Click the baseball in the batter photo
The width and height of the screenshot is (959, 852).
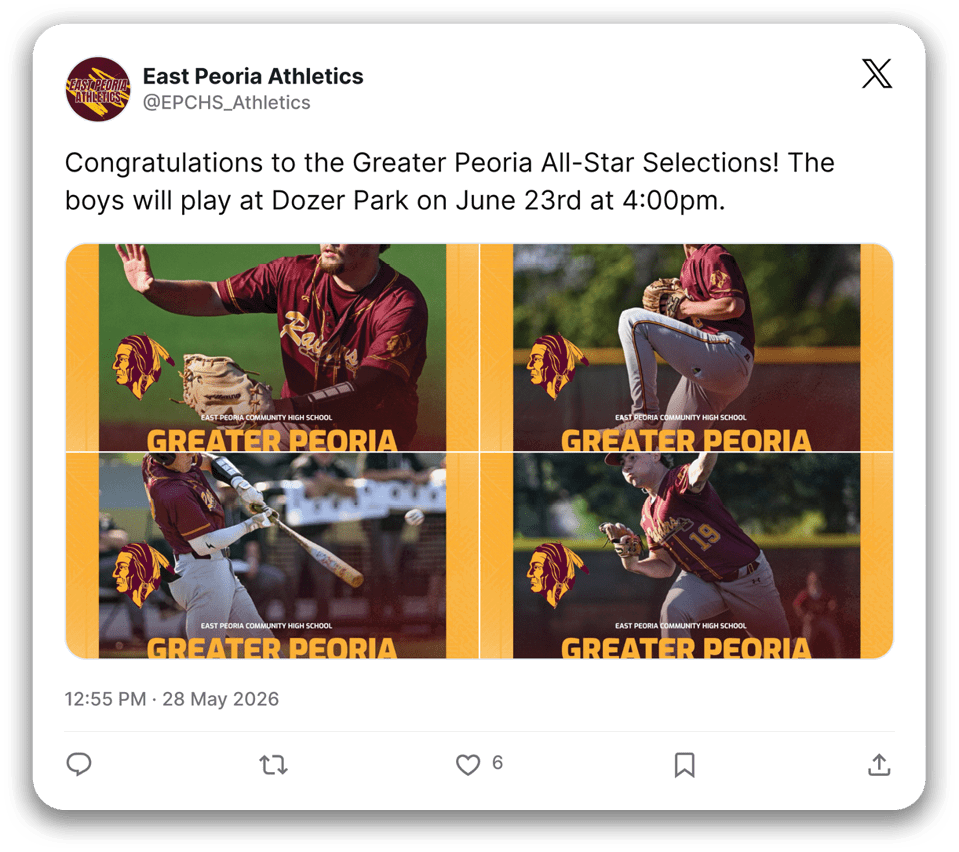[x=414, y=517]
